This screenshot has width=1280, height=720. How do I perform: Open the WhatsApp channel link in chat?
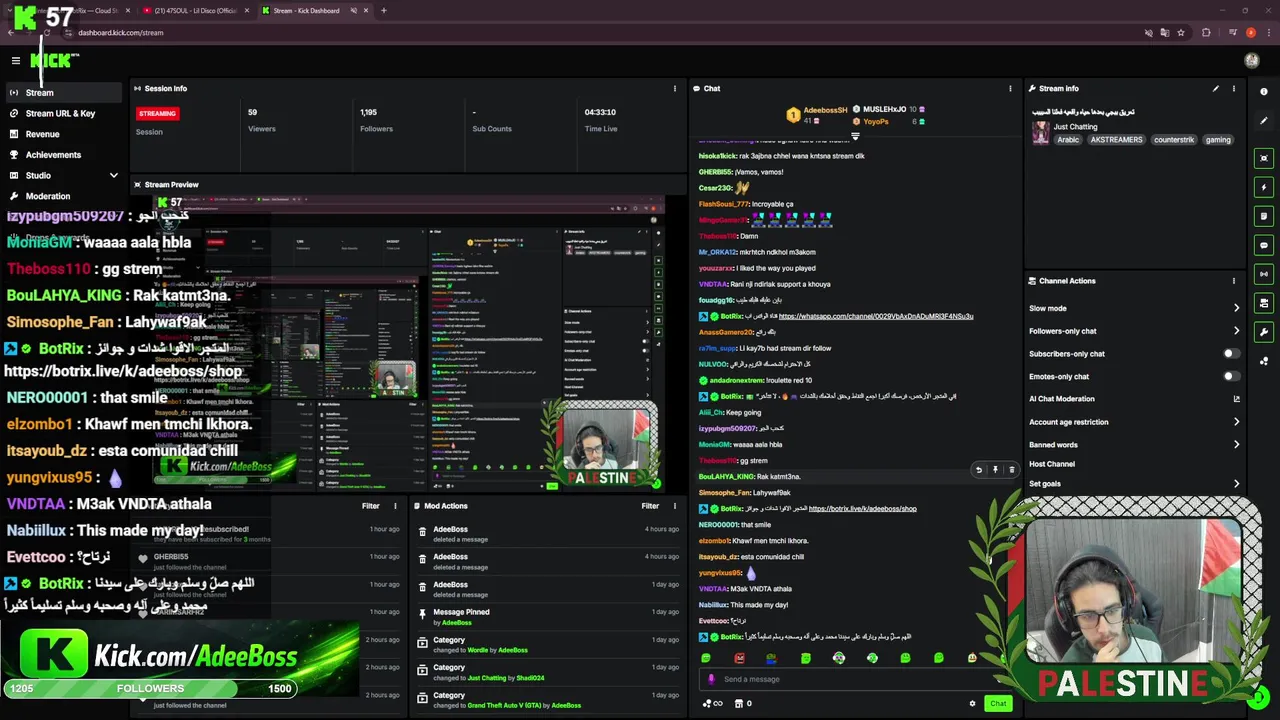click(876, 316)
